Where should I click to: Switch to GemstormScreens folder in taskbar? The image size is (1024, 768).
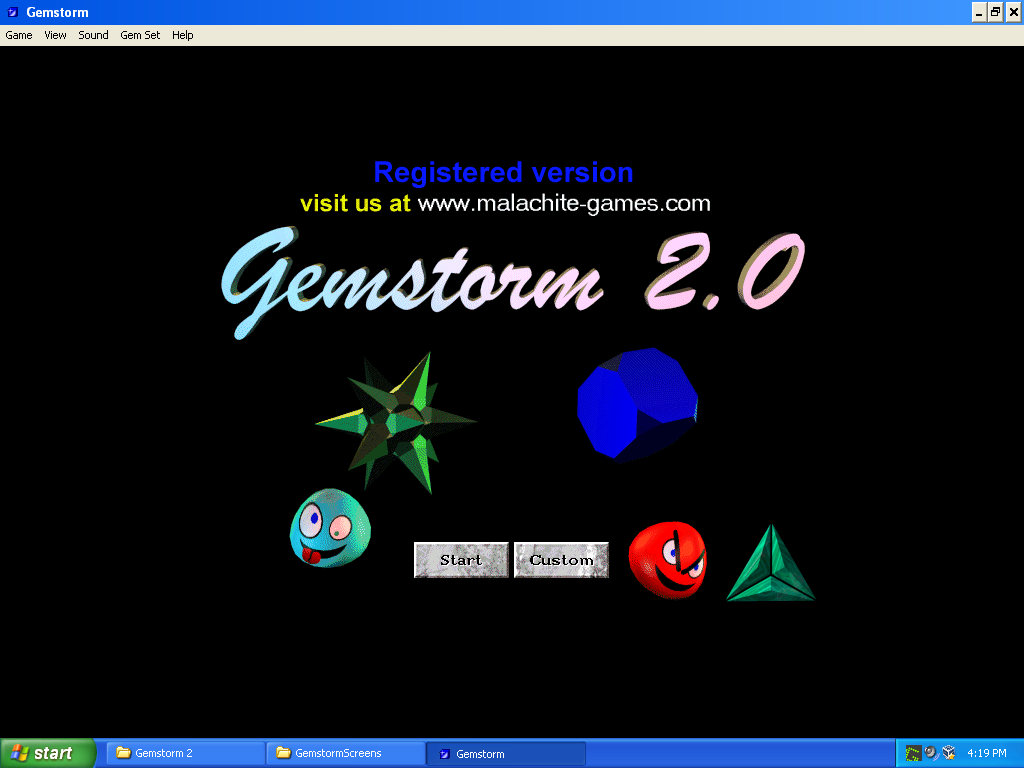tap(345, 753)
